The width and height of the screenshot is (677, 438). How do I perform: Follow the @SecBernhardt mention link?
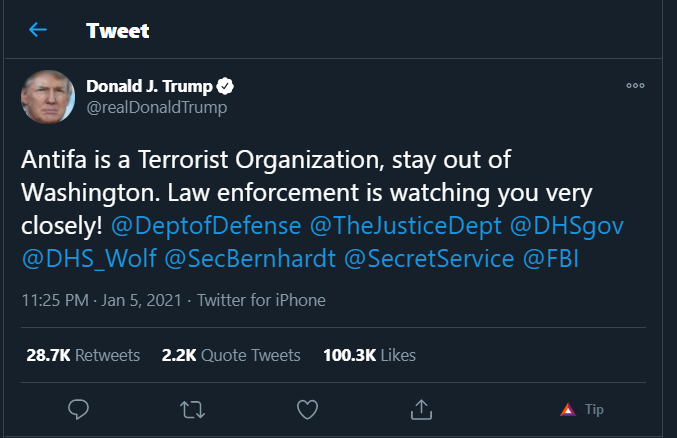[250, 259]
